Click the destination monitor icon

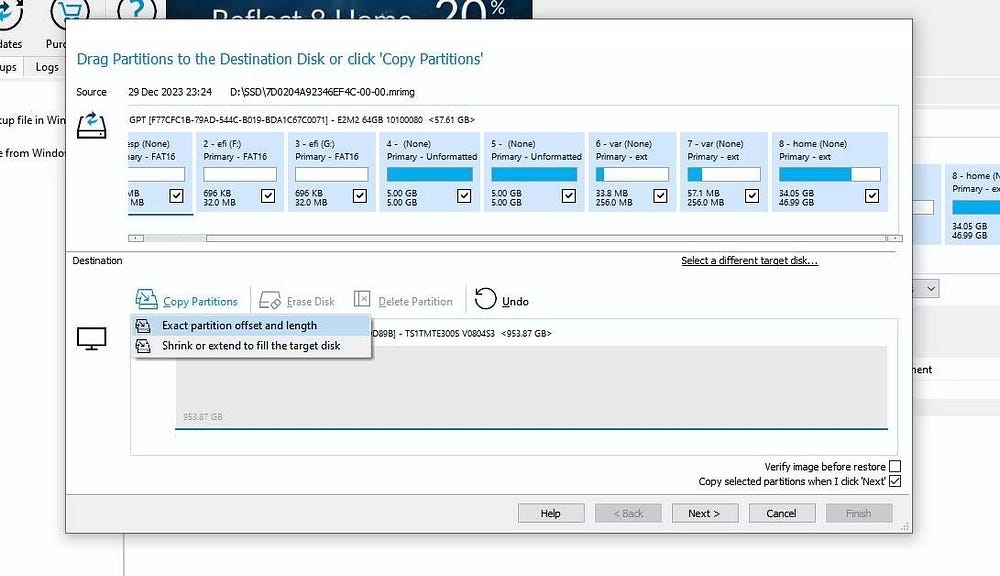(92, 339)
